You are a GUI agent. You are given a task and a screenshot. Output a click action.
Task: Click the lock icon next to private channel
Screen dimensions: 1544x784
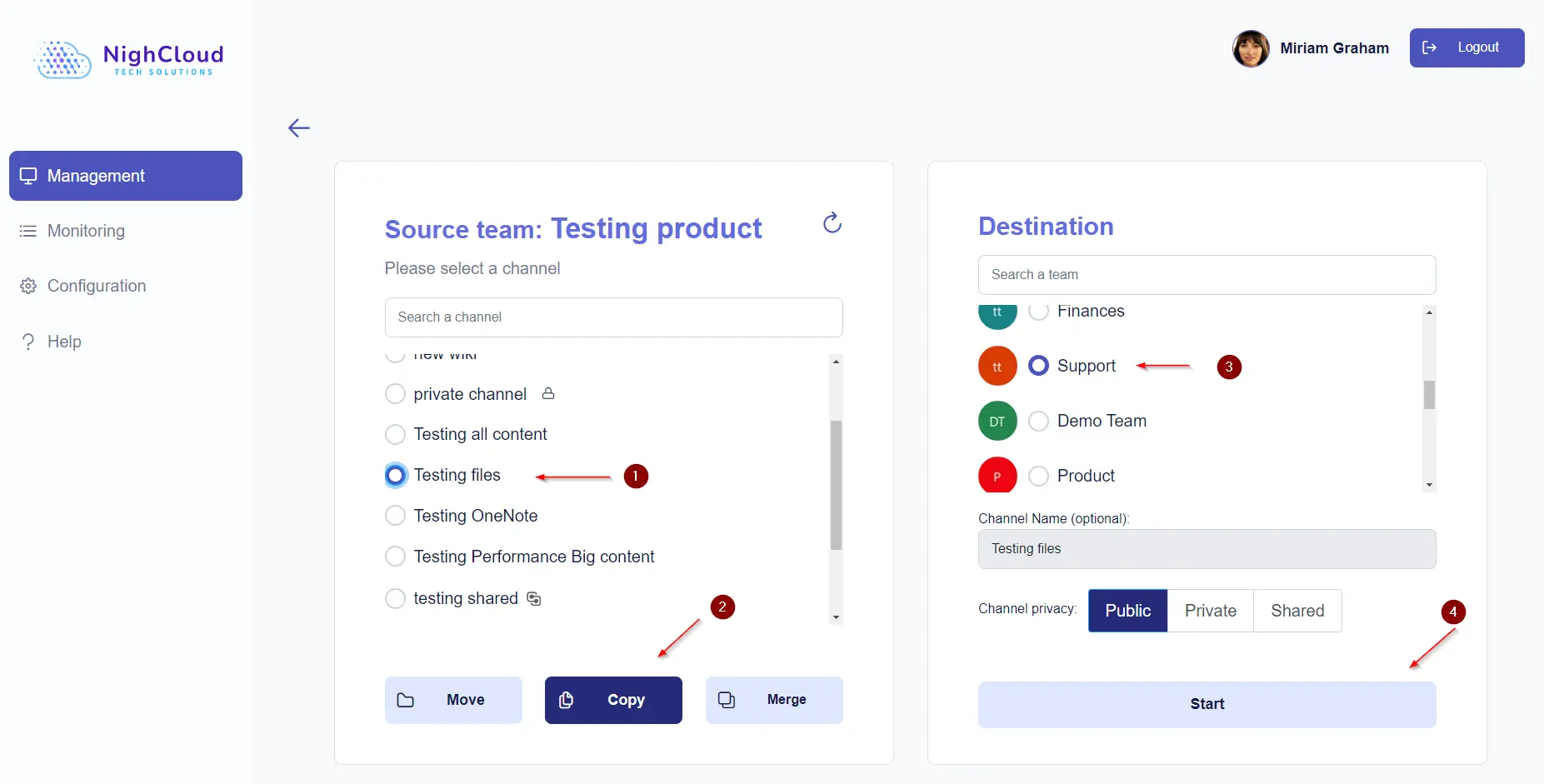coord(548,393)
